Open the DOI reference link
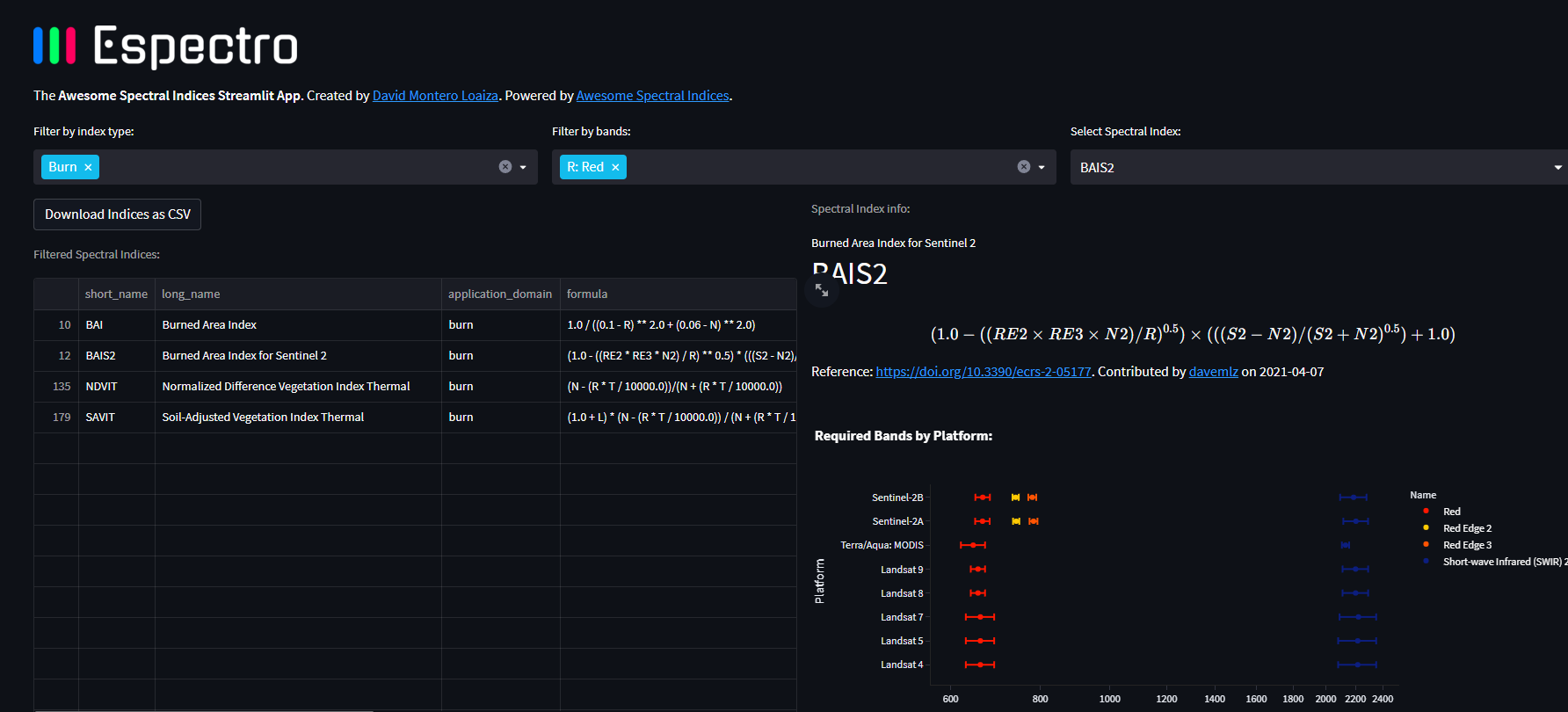The image size is (1568, 712). [x=984, y=372]
